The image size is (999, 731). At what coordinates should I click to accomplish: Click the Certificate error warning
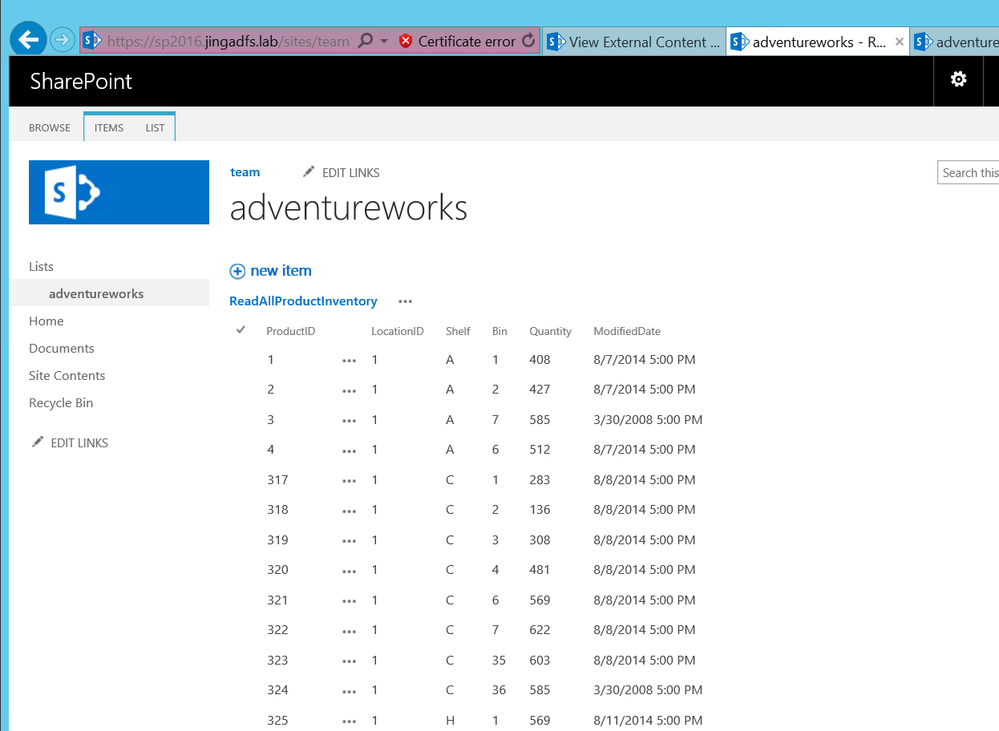[x=457, y=41]
